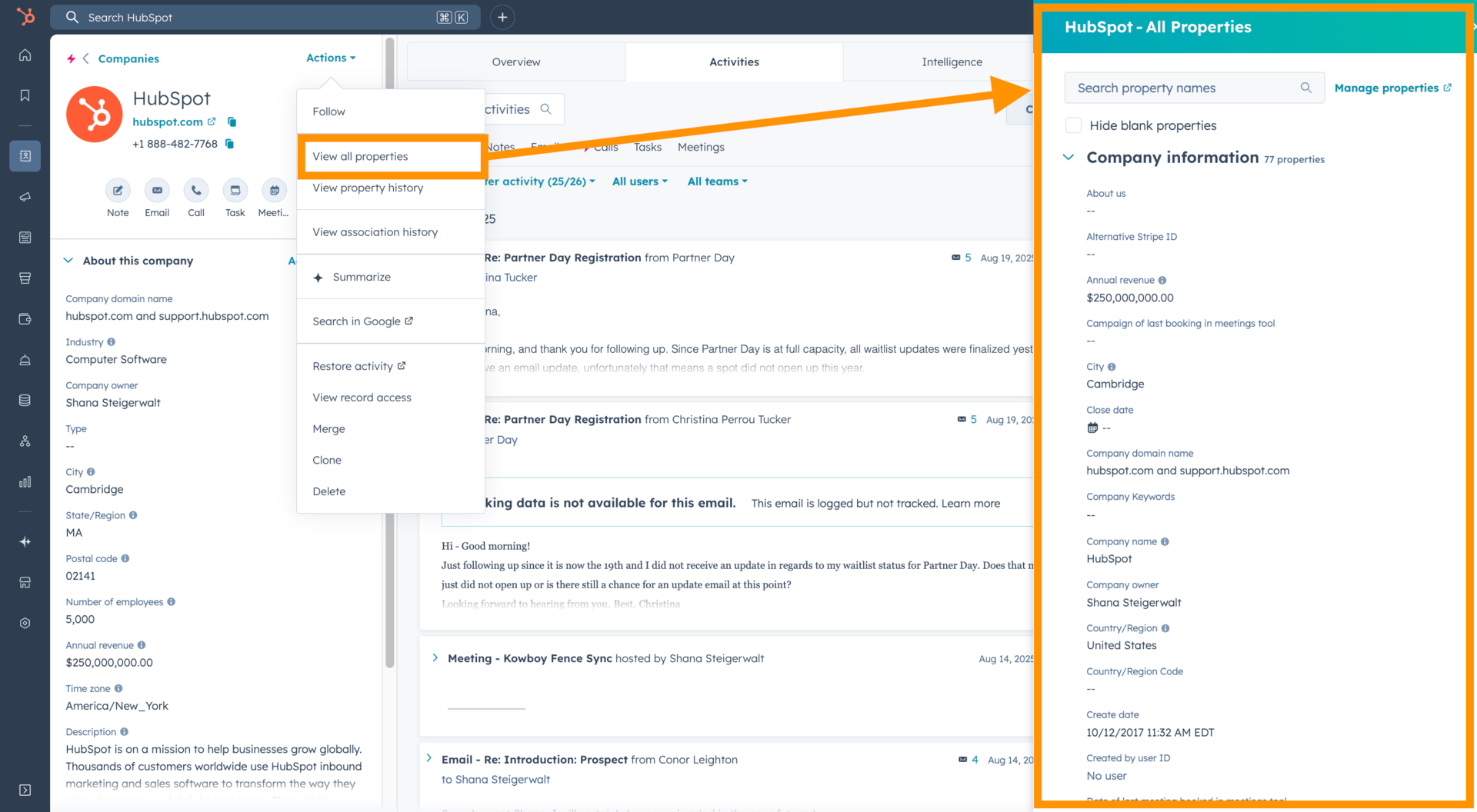This screenshot has width=1477, height=812.
Task: Click the search icon in activities search box
Action: click(x=546, y=109)
